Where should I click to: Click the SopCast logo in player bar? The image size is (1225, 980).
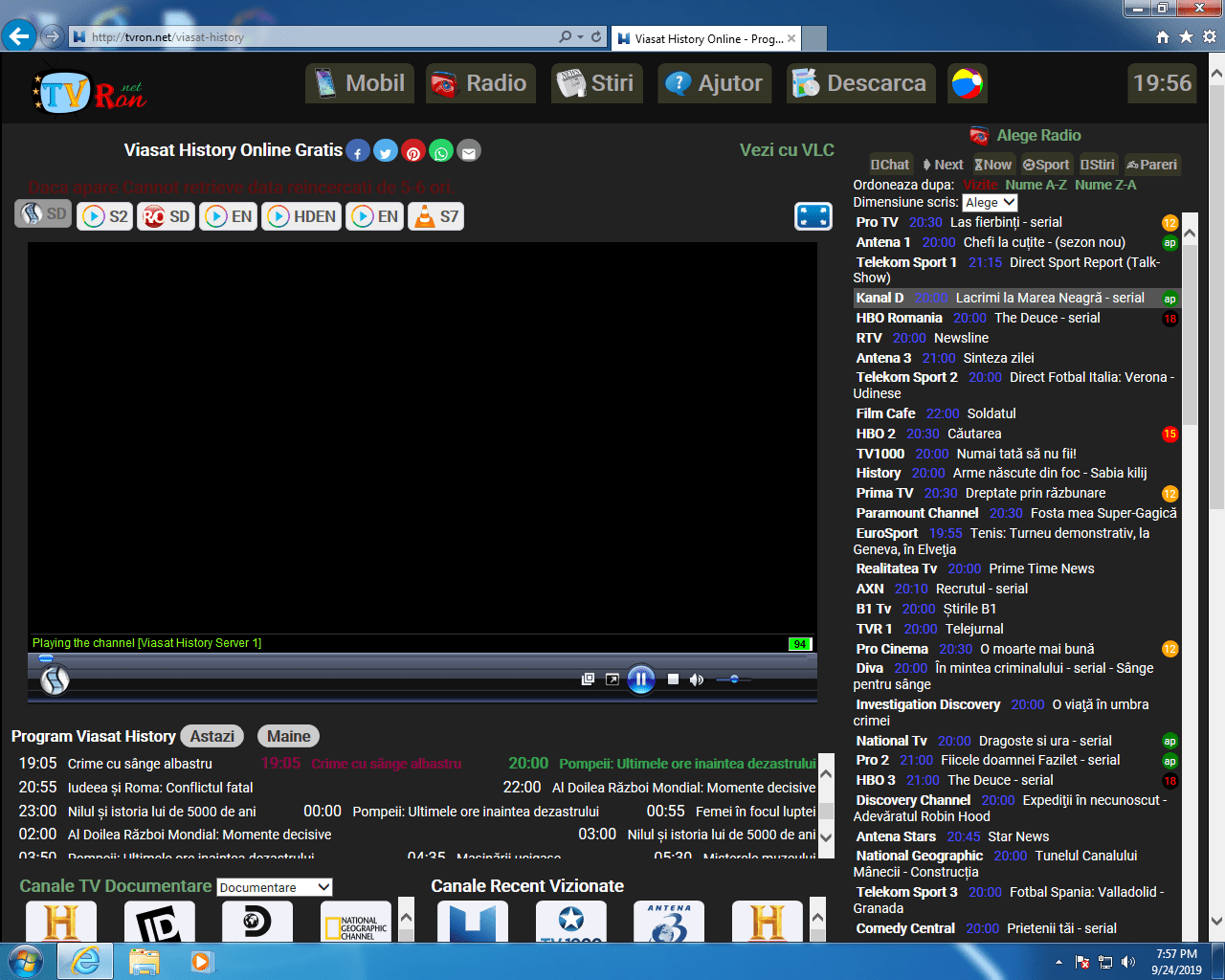[55, 679]
